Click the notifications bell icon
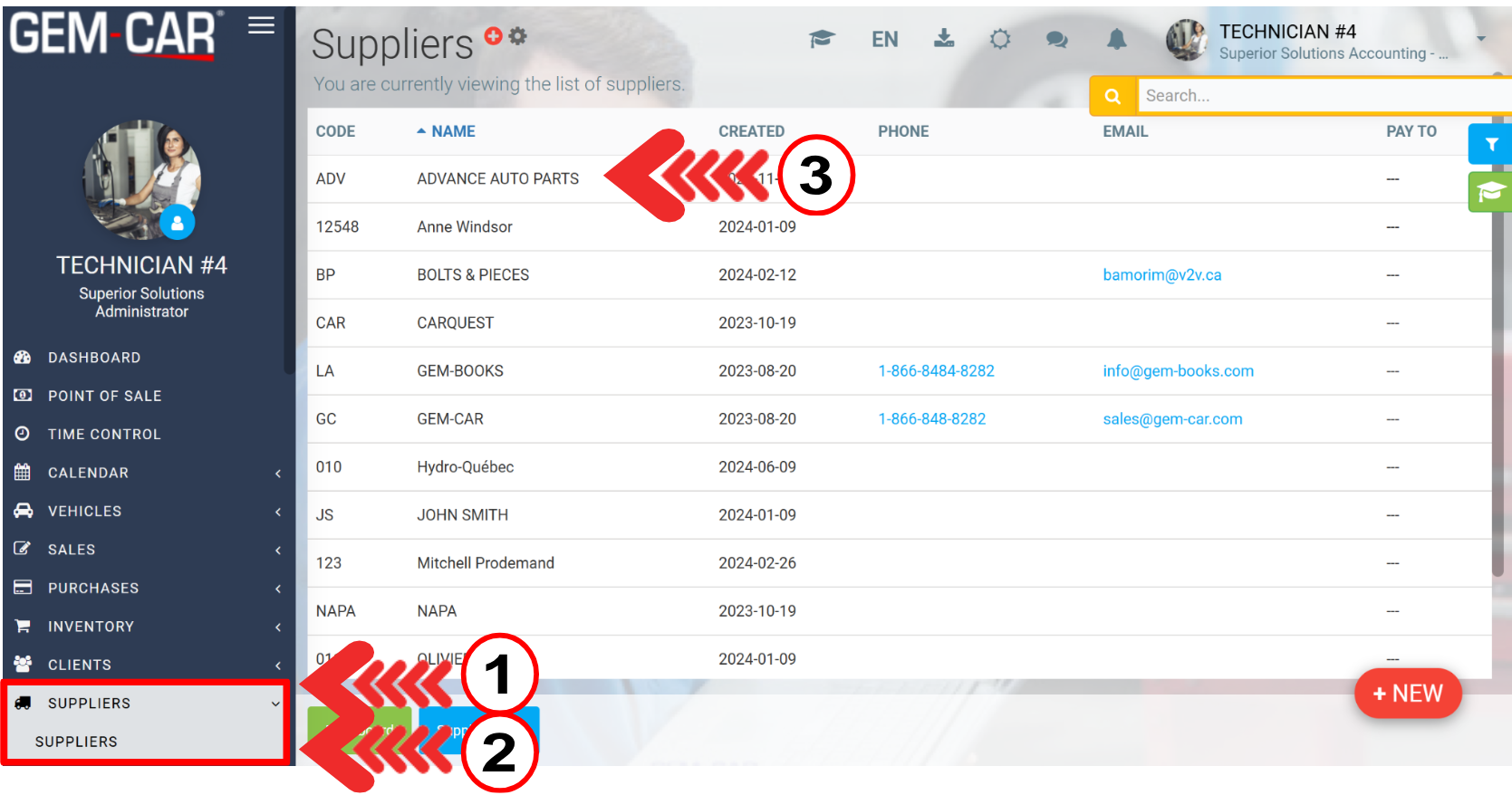 tap(1117, 39)
